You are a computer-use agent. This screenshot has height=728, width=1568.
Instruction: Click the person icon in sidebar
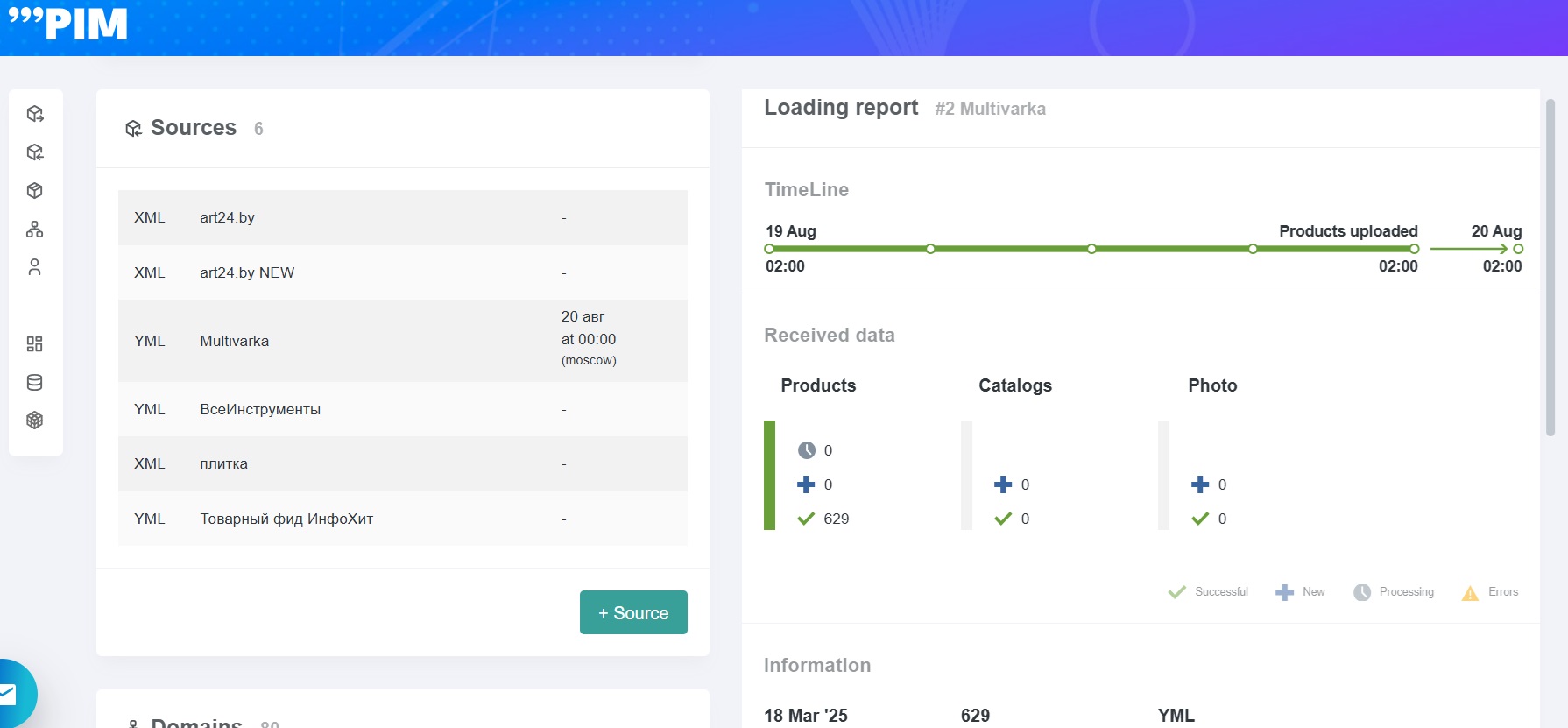point(35,267)
